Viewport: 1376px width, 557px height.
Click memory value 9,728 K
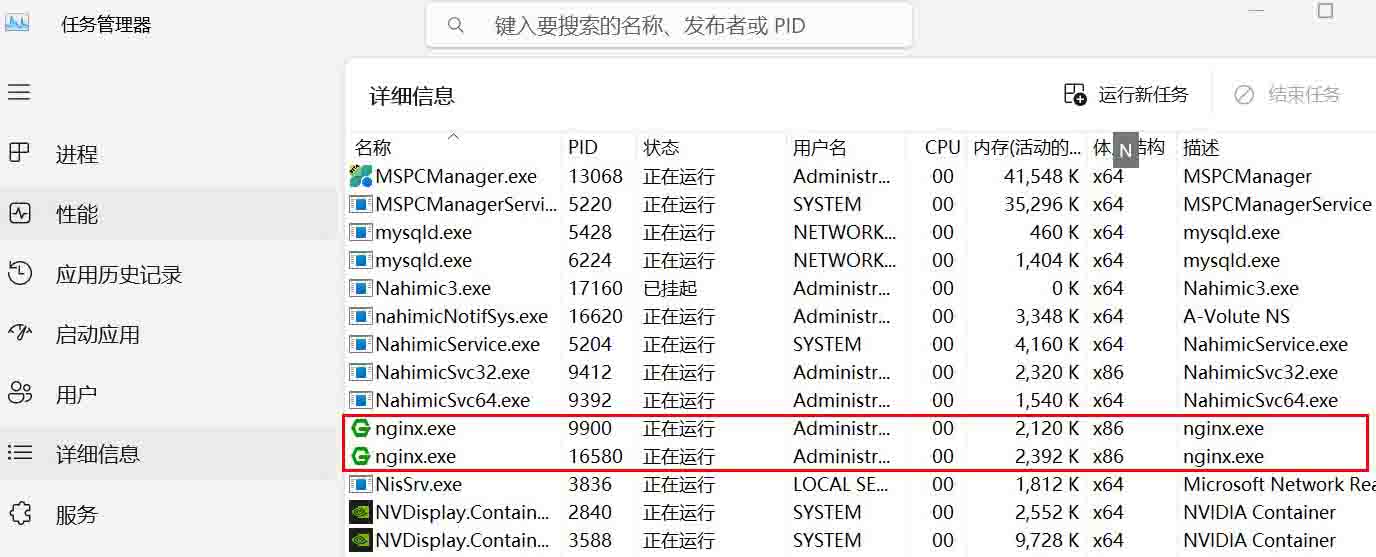coord(1046,540)
